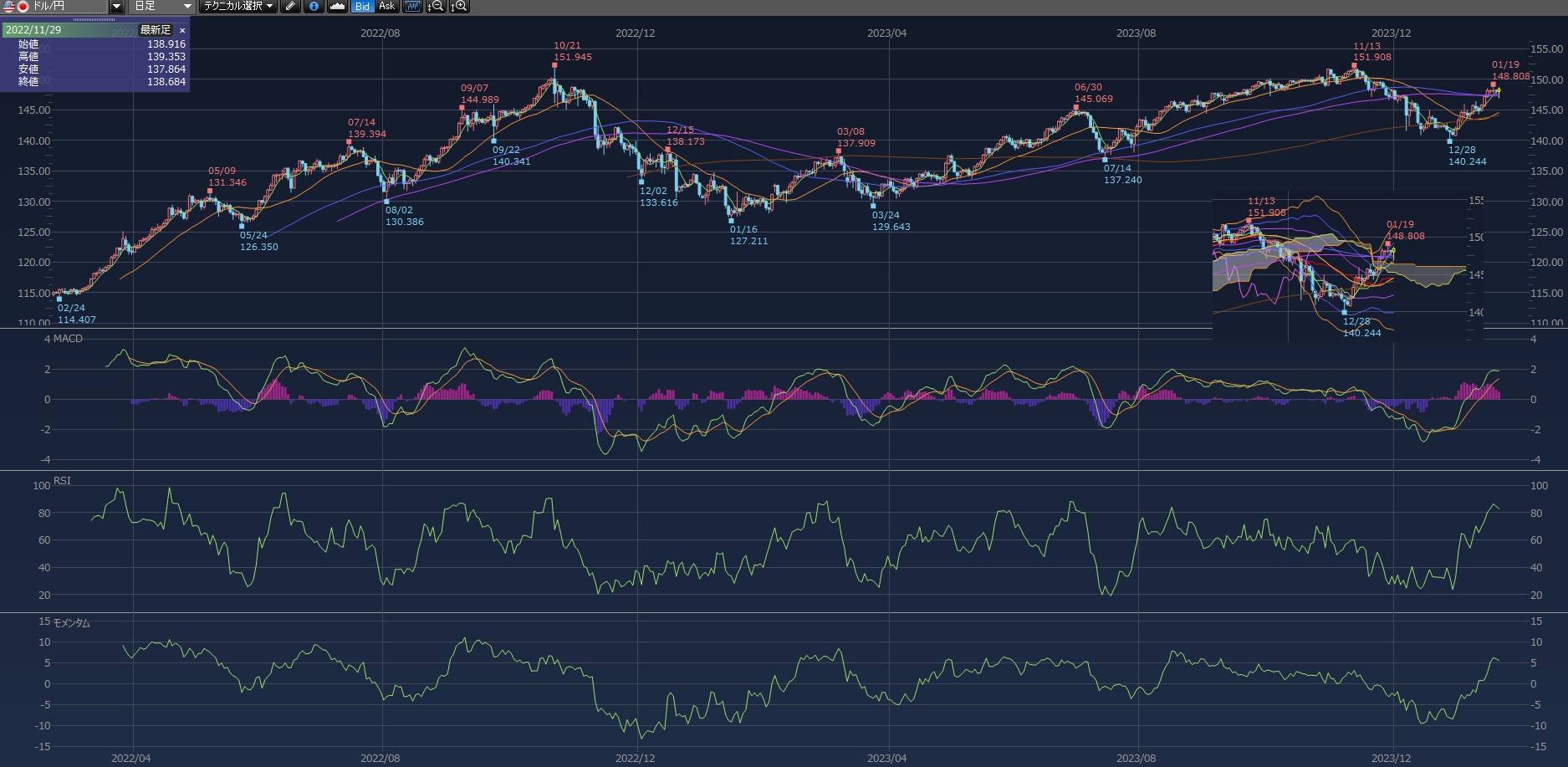Click the blue info icon

[x=314, y=7]
